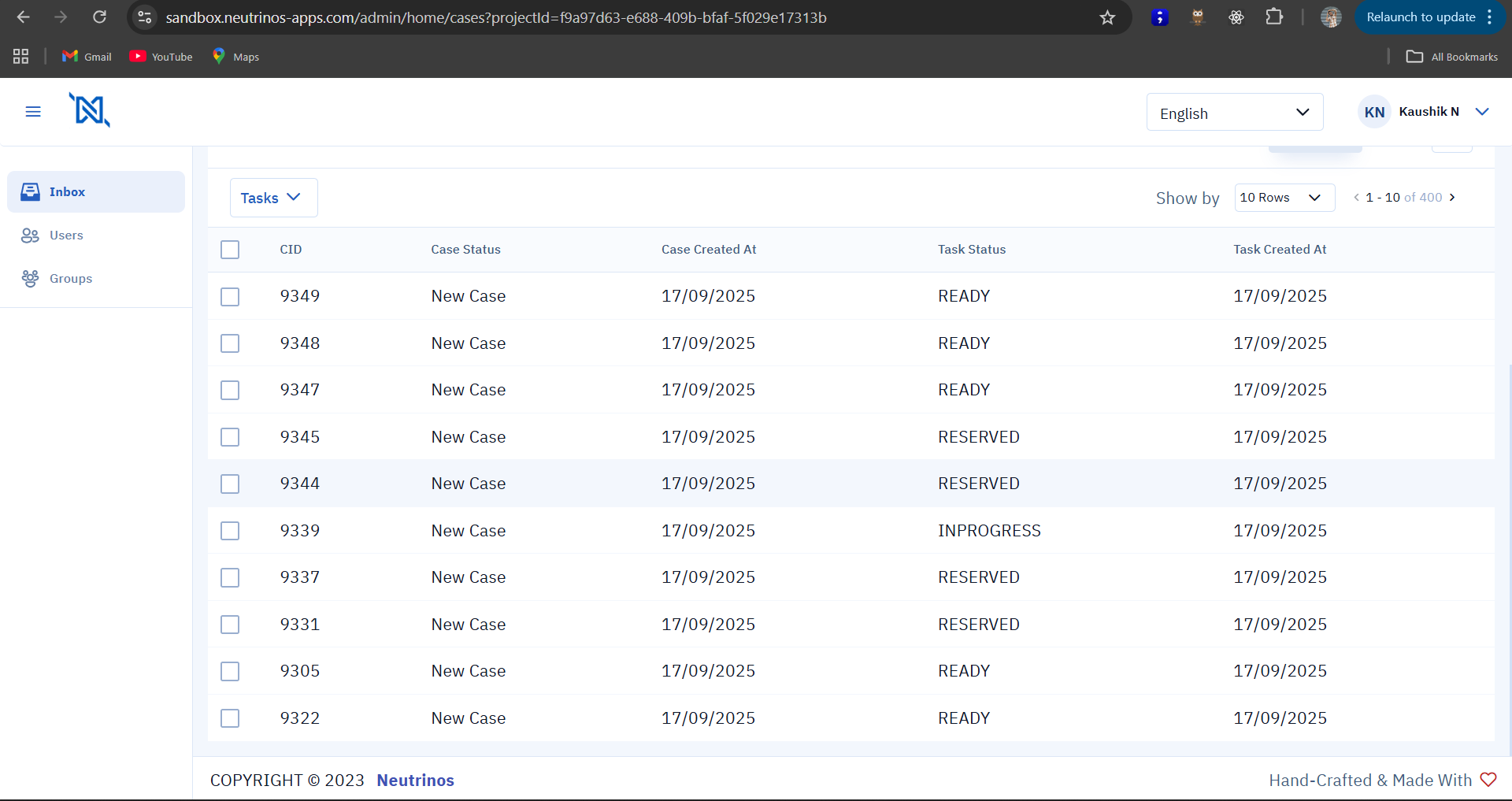Reload the page in browser
The width and height of the screenshot is (1512, 801).
[x=99, y=17]
